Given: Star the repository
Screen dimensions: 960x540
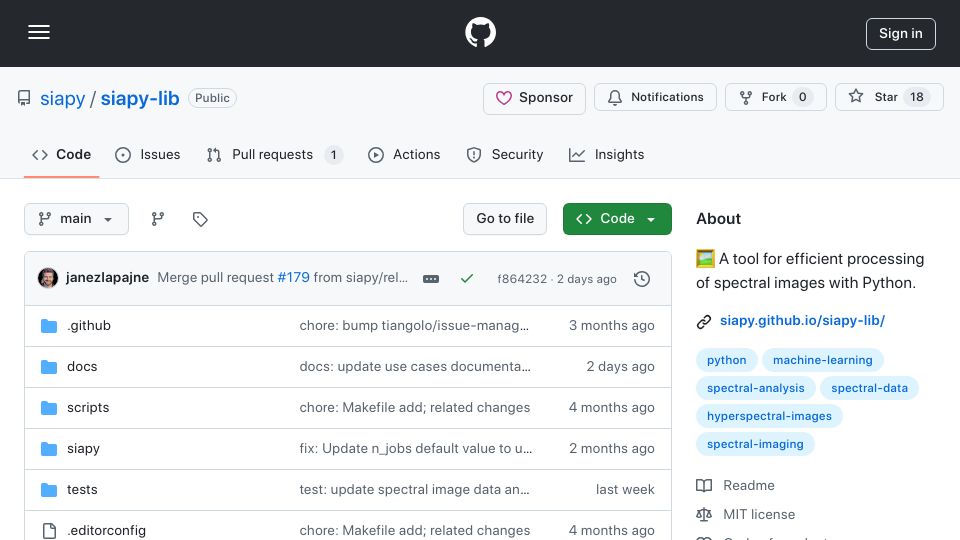Looking at the screenshot, I should click(x=889, y=97).
